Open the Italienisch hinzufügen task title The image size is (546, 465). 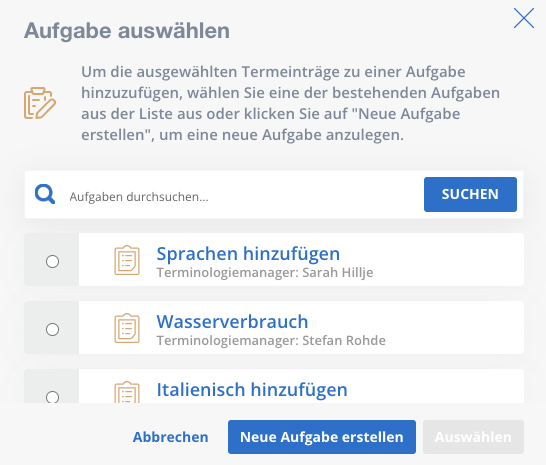click(x=252, y=389)
